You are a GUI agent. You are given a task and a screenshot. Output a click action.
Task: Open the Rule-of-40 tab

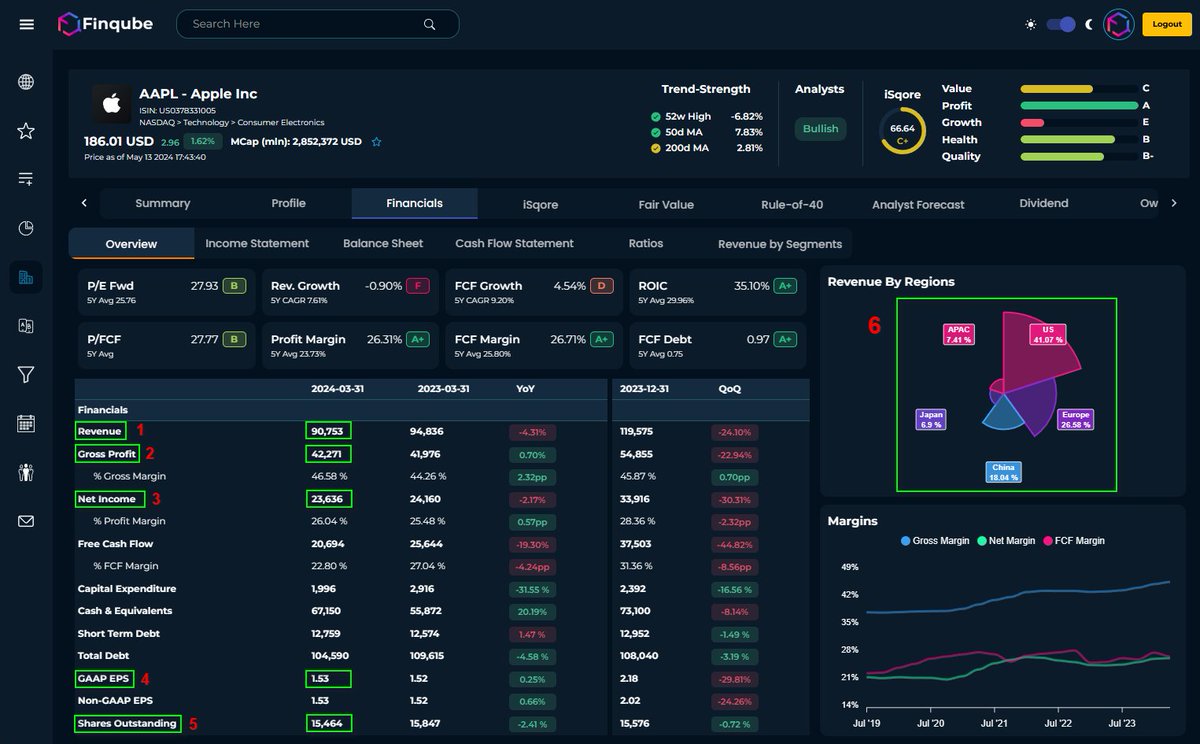tap(792, 204)
